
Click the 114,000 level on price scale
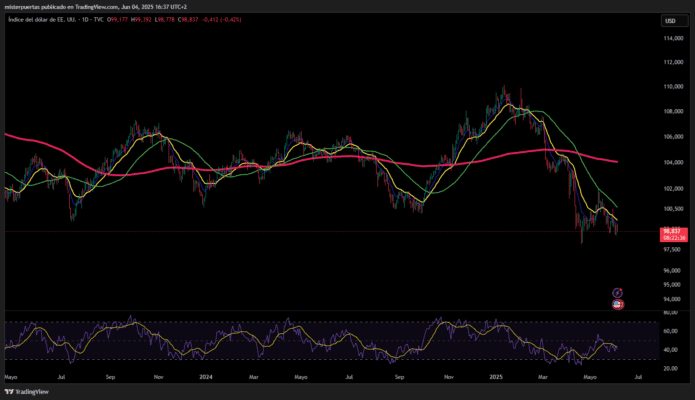[671, 38]
